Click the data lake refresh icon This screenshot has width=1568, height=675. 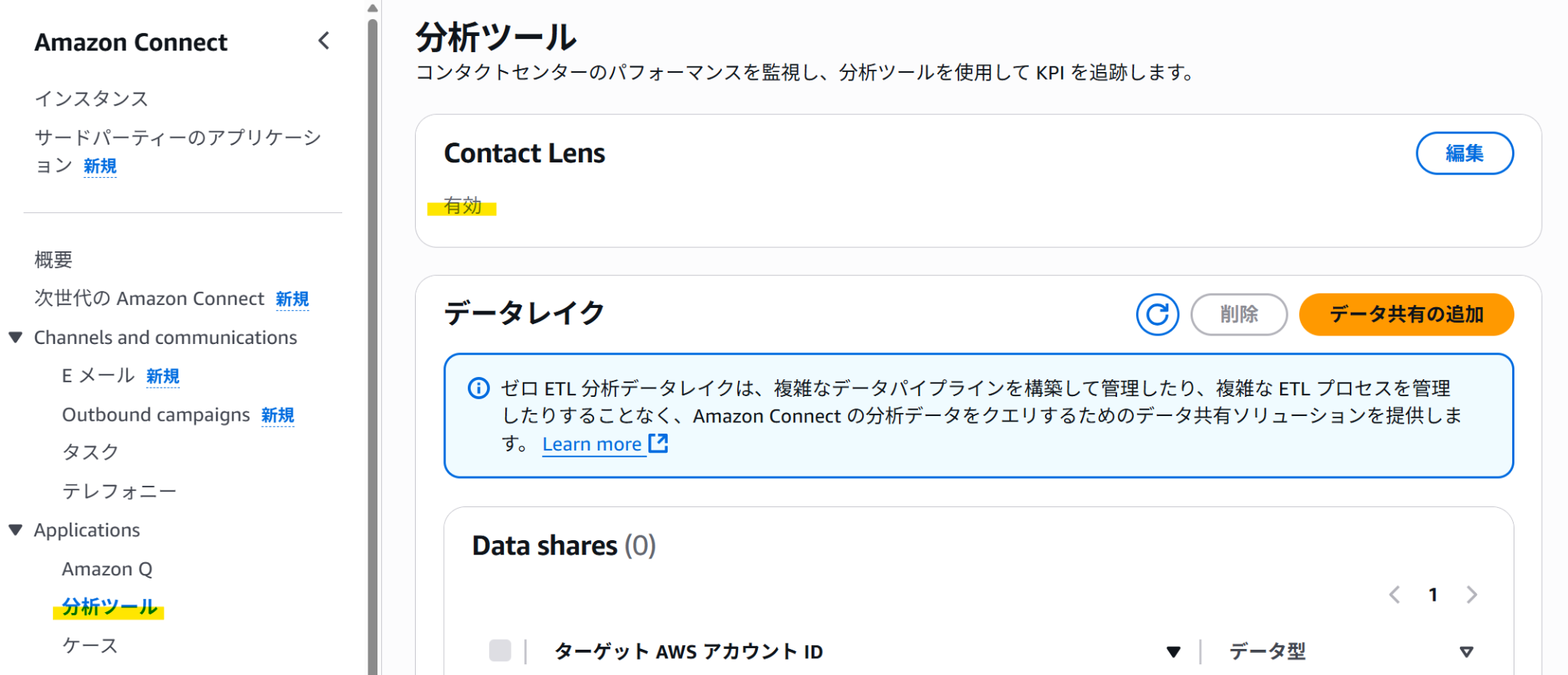point(1157,314)
